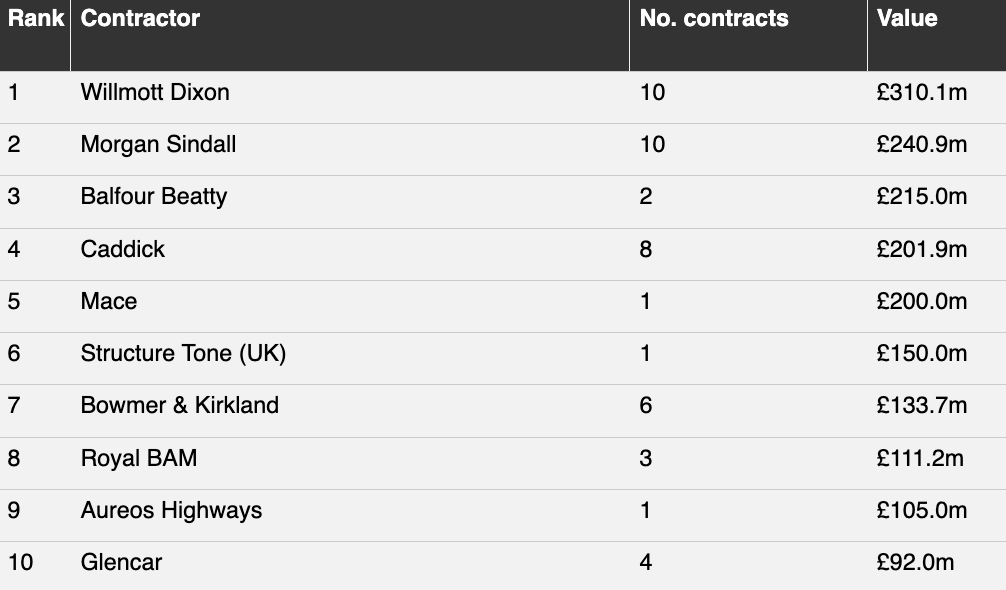Click the £215.0m value for Balfour Beatty
This screenshot has height=590, width=1006.
[x=922, y=197]
